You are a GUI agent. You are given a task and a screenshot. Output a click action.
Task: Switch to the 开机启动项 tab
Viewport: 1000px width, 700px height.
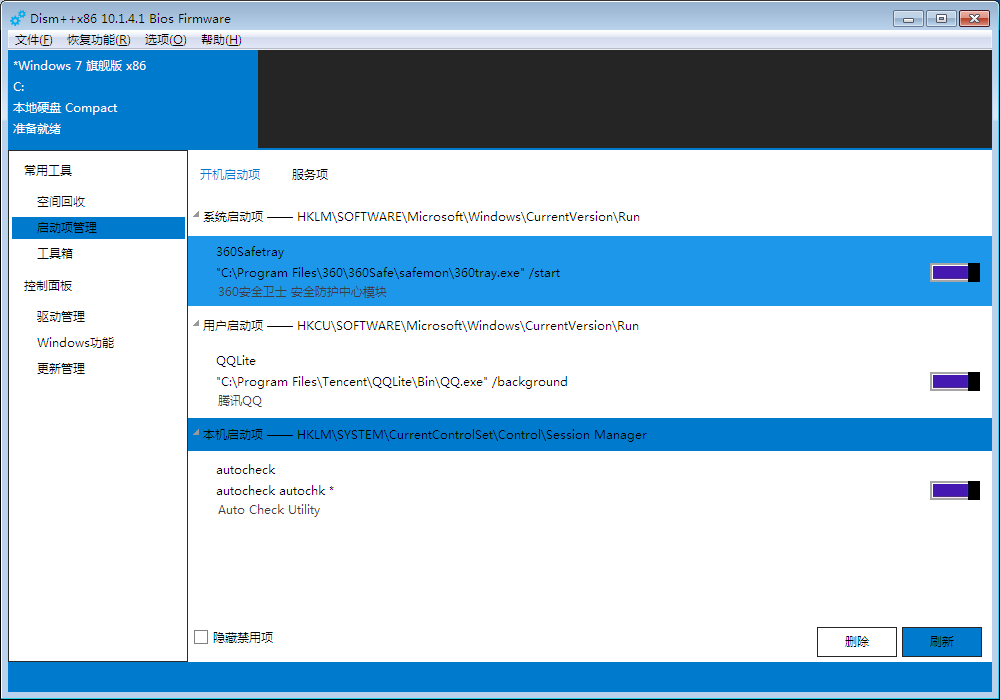point(230,175)
